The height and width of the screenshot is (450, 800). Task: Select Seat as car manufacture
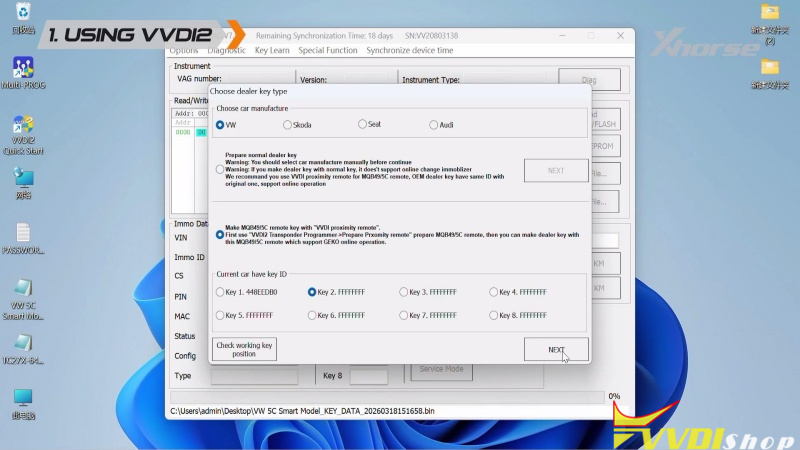362,125
